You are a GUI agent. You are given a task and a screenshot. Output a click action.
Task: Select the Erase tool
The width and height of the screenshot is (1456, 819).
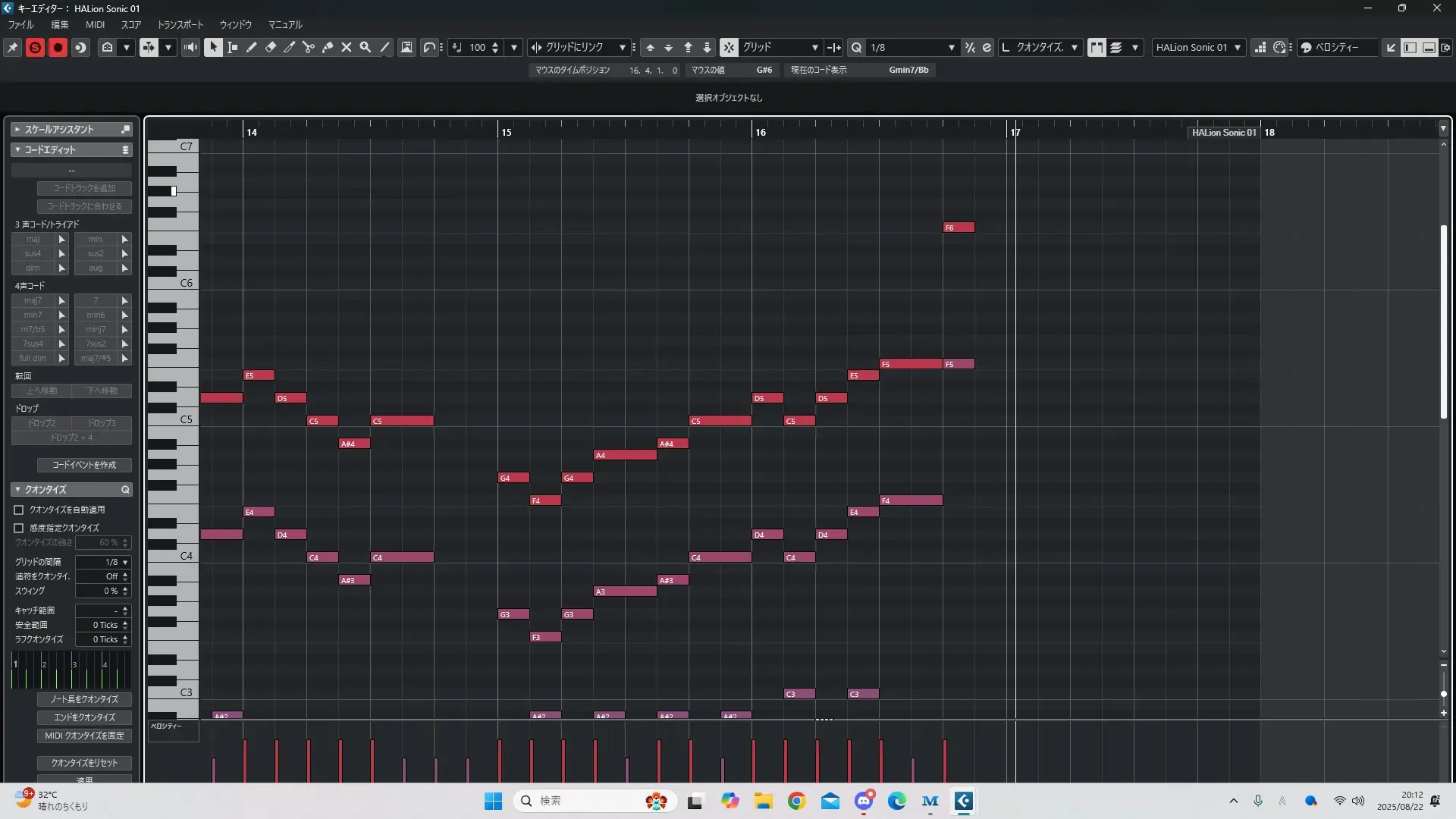[271, 47]
